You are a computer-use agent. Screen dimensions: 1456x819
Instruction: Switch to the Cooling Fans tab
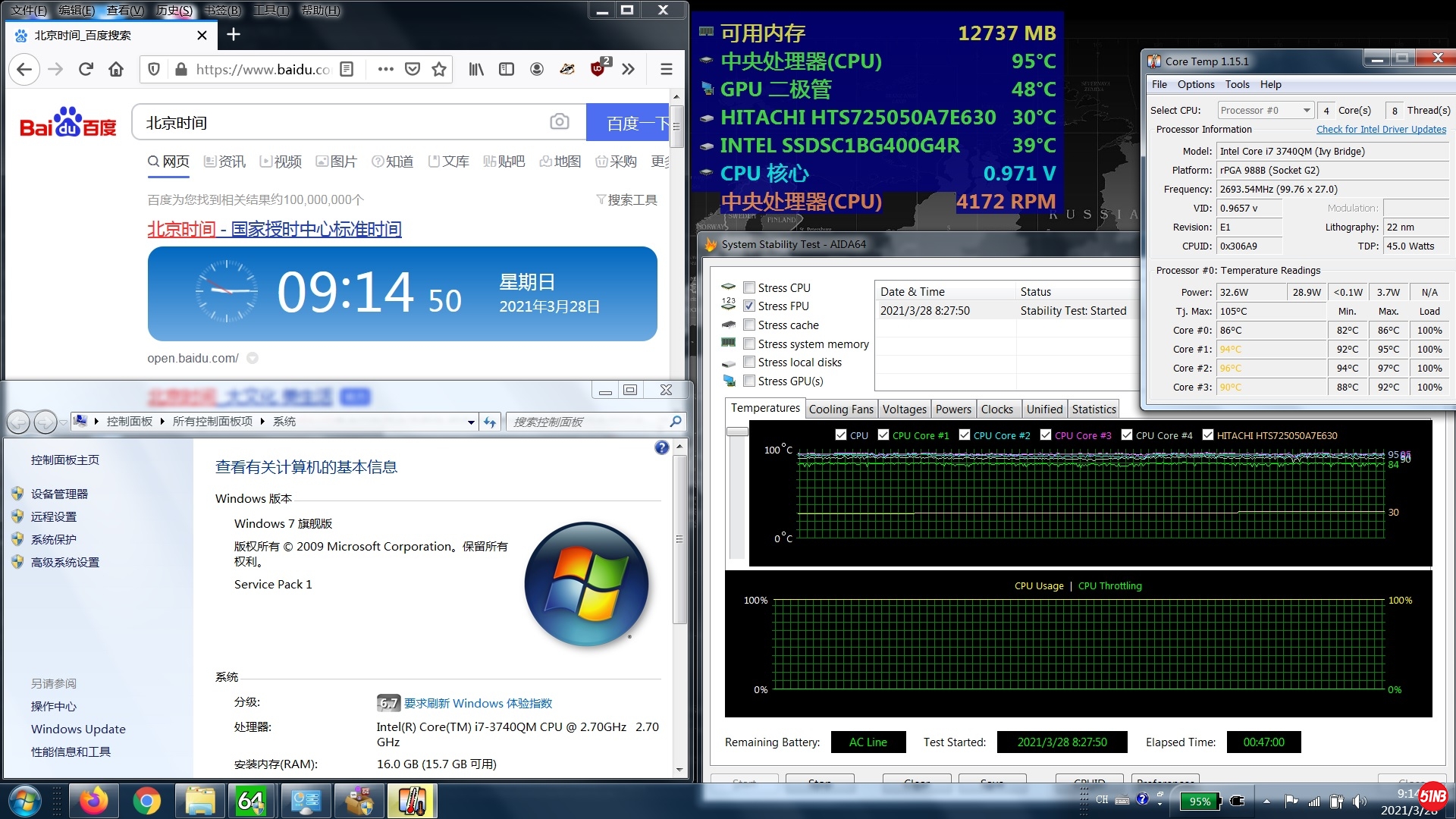coord(841,409)
